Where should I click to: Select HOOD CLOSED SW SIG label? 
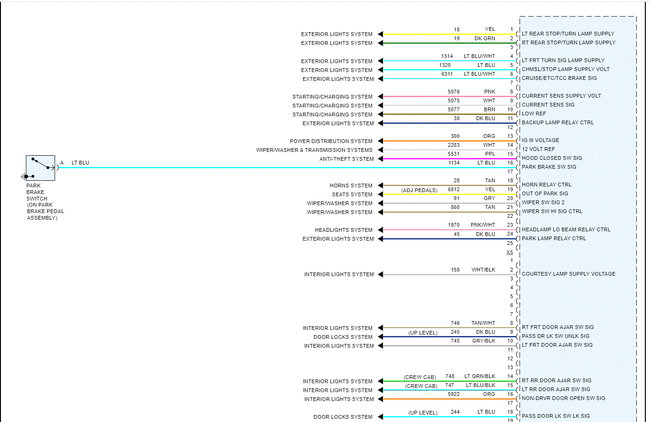point(552,158)
